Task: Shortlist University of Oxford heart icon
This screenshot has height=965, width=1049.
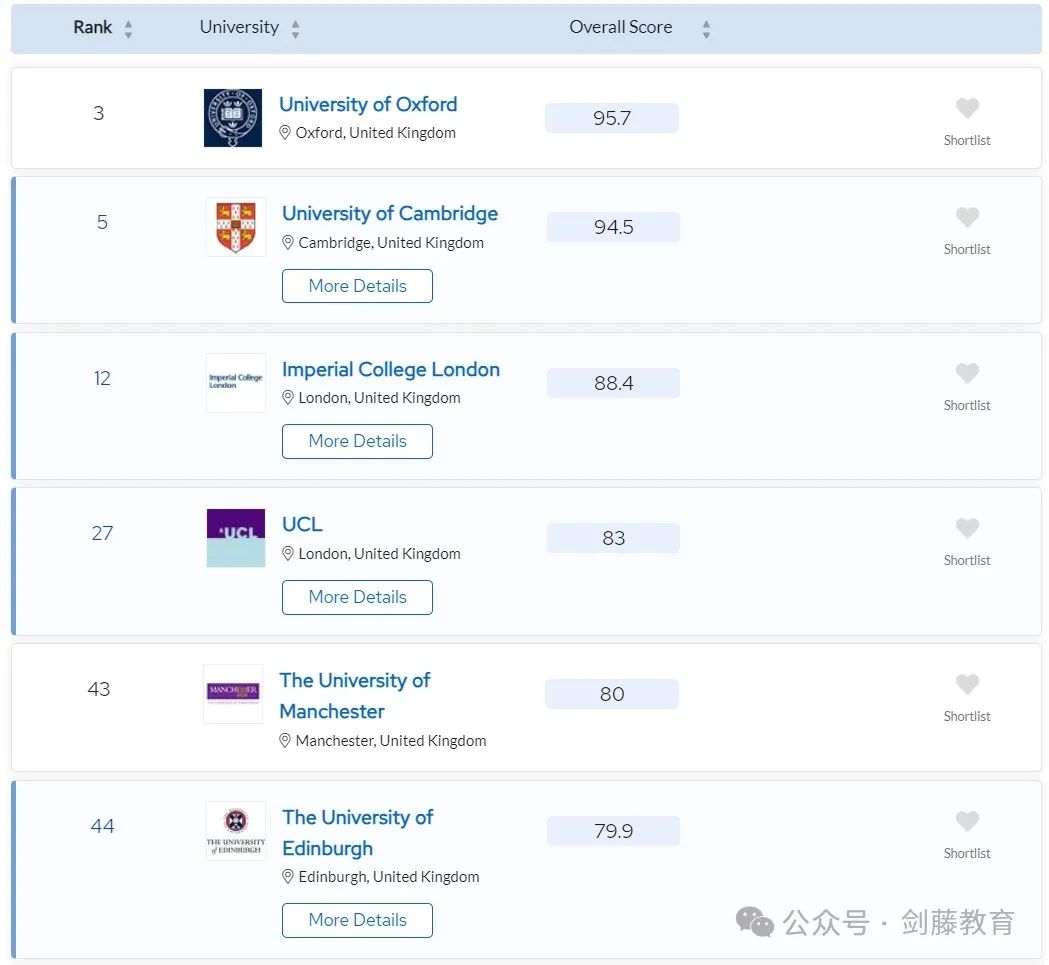Action: (x=967, y=108)
